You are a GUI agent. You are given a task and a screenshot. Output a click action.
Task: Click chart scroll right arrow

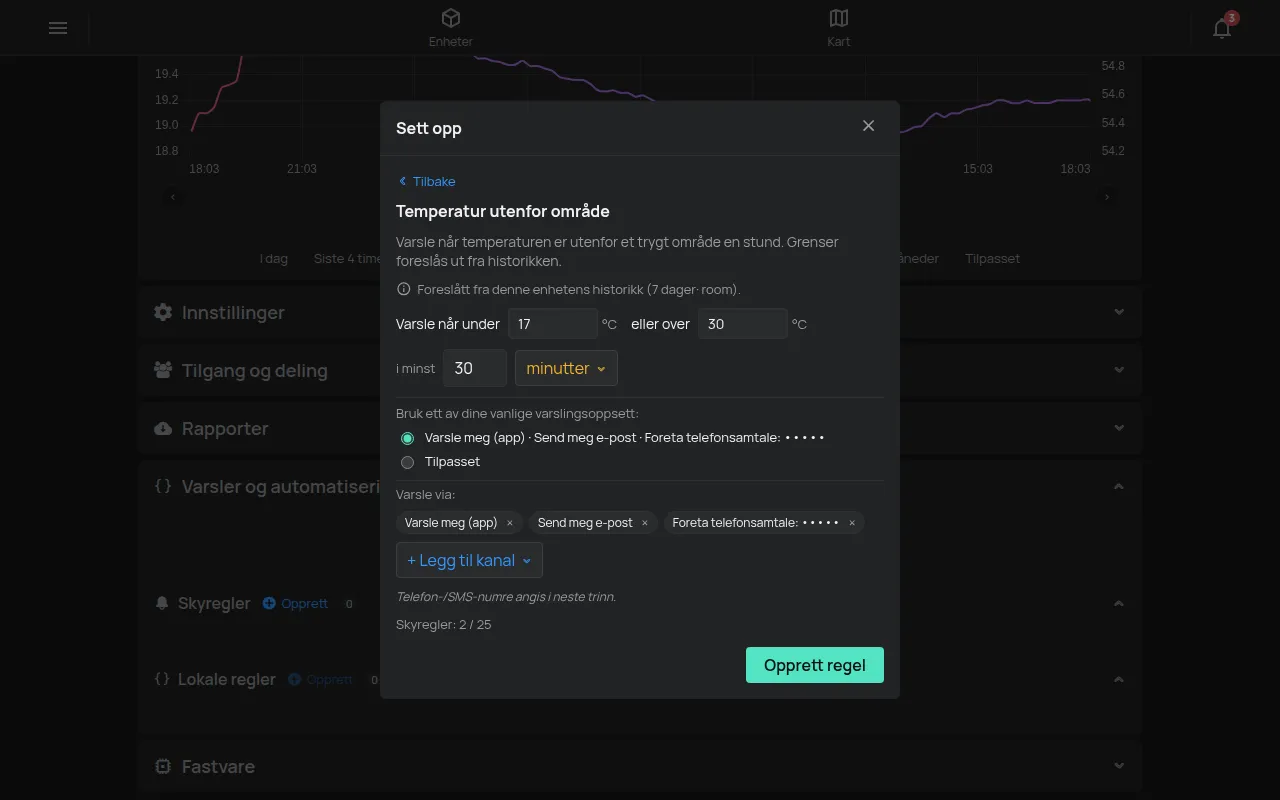(x=1107, y=197)
